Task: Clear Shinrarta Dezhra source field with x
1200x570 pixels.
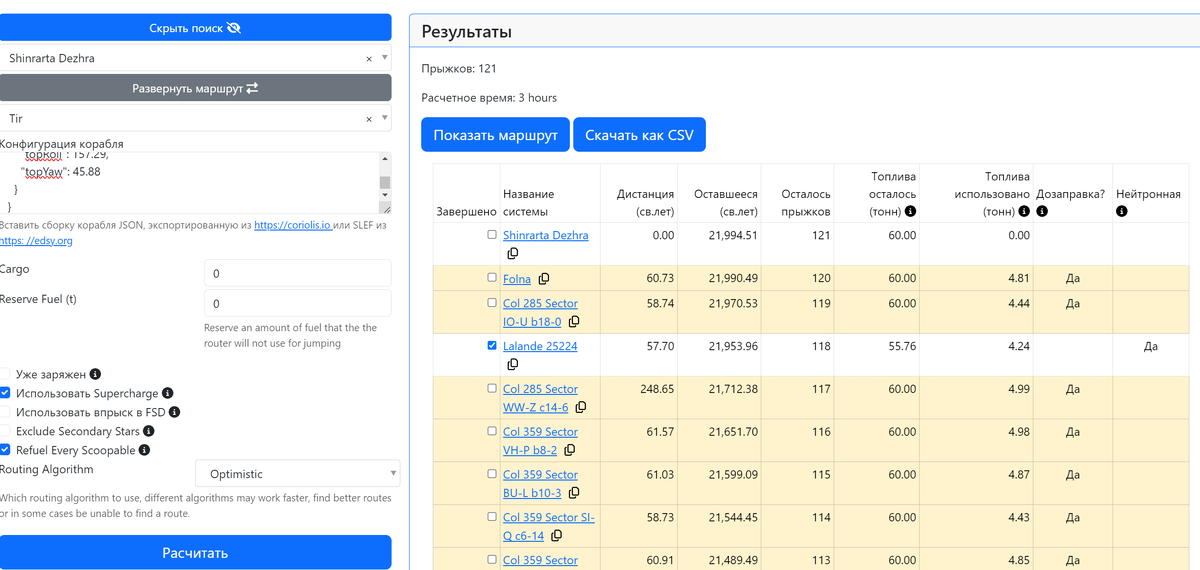Action: point(369,59)
